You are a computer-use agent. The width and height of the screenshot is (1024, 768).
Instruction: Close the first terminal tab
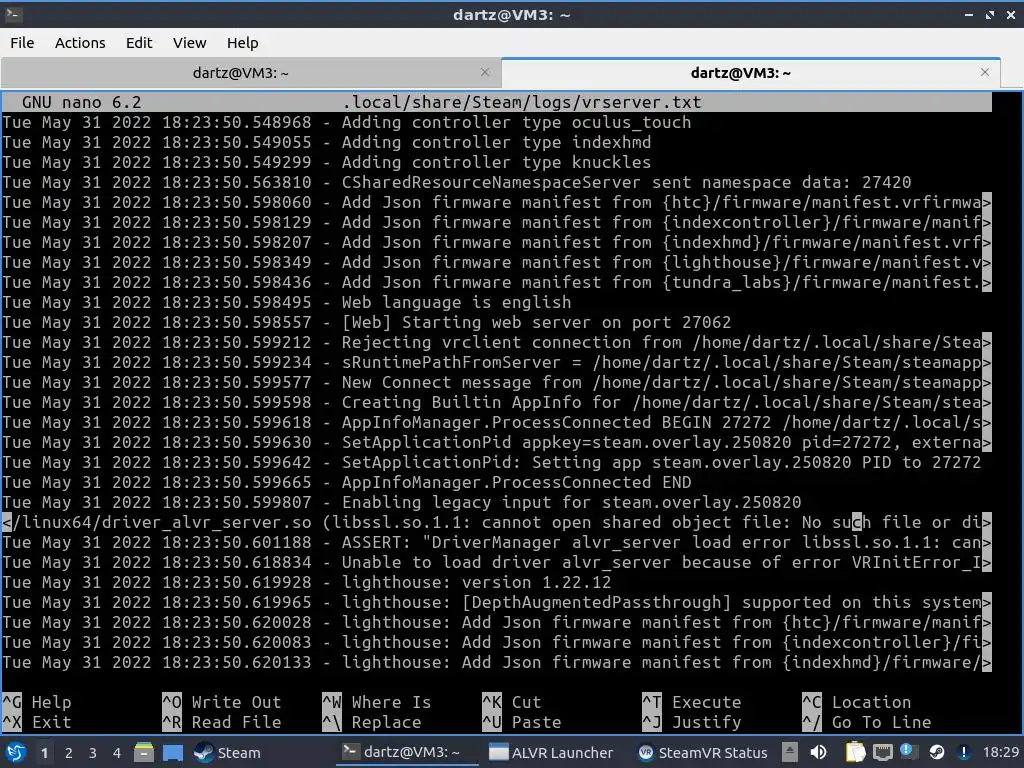485,72
